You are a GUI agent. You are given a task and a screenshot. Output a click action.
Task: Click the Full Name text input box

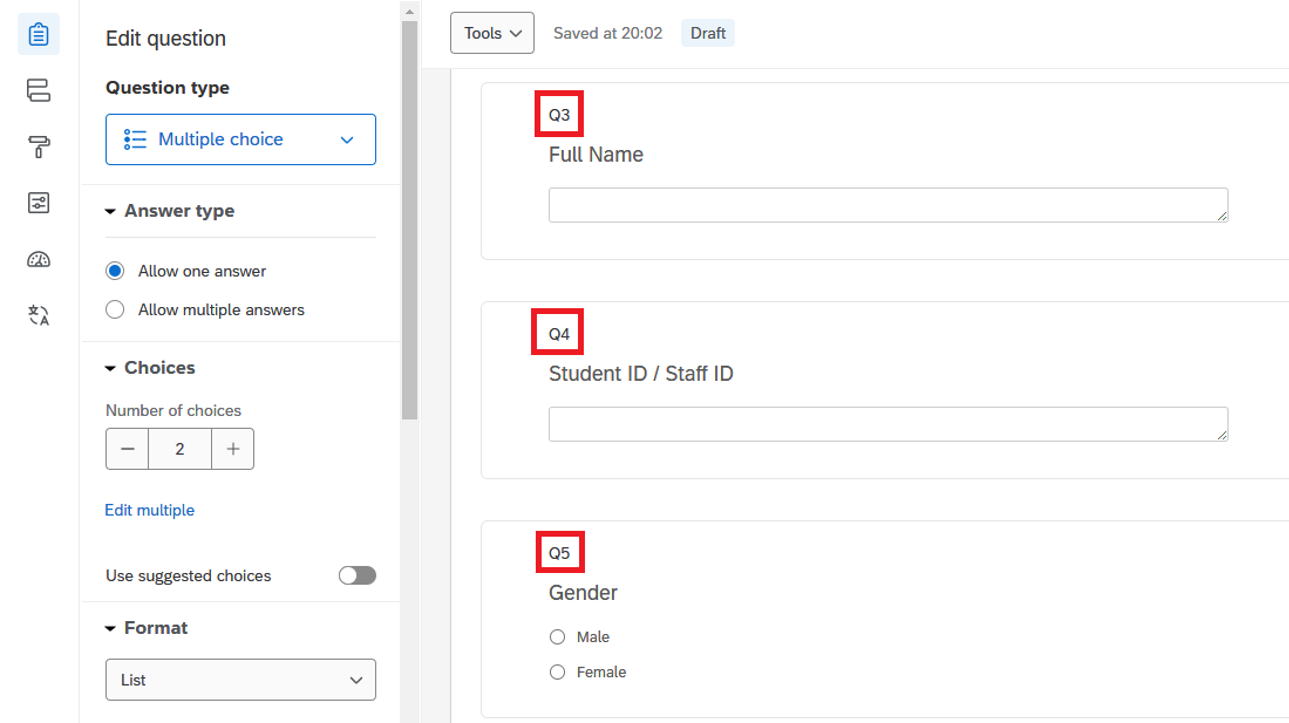click(887, 205)
